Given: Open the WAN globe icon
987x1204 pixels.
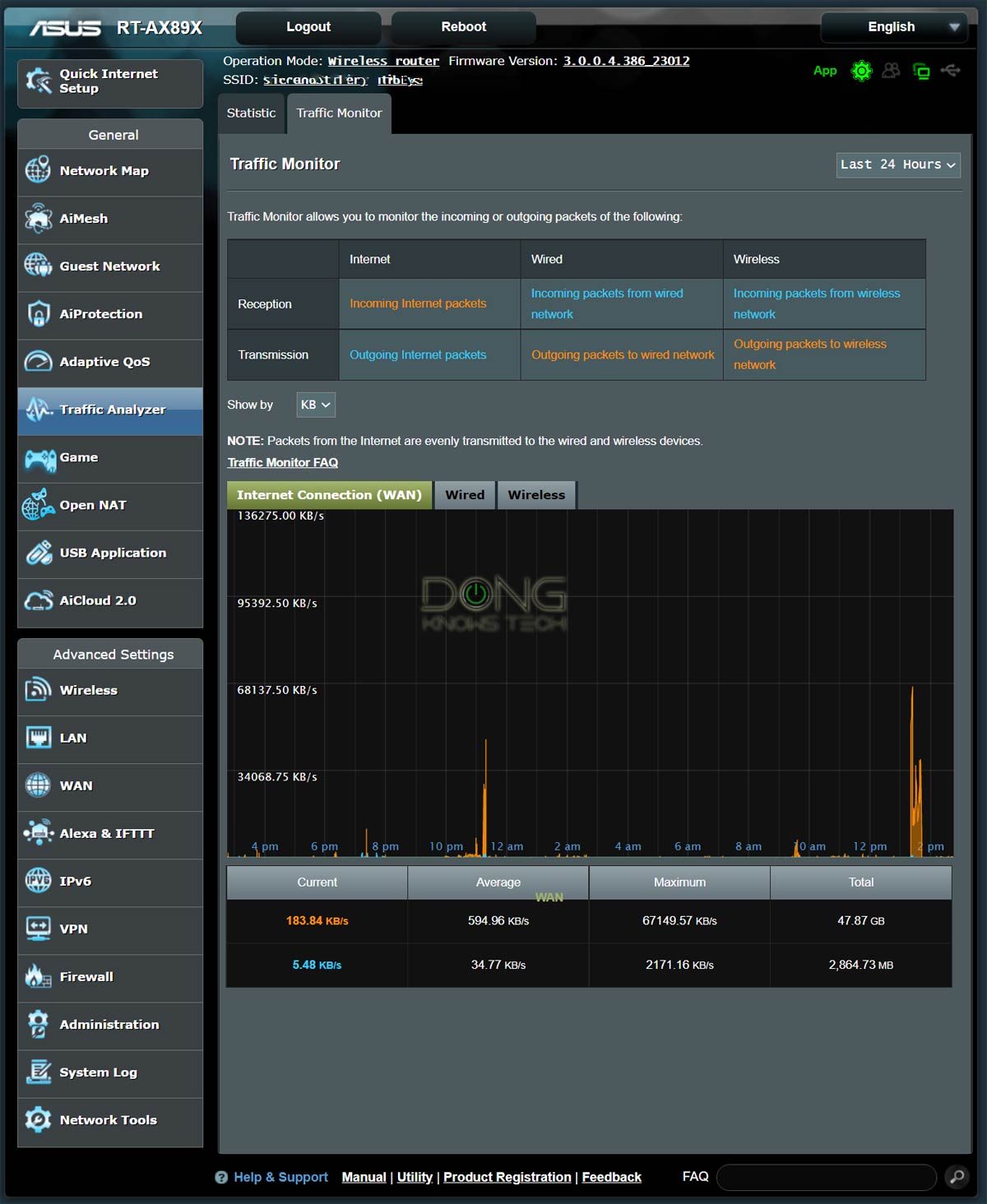Looking at the screenshot, I should pyautogui.click(x=38, y=785).
